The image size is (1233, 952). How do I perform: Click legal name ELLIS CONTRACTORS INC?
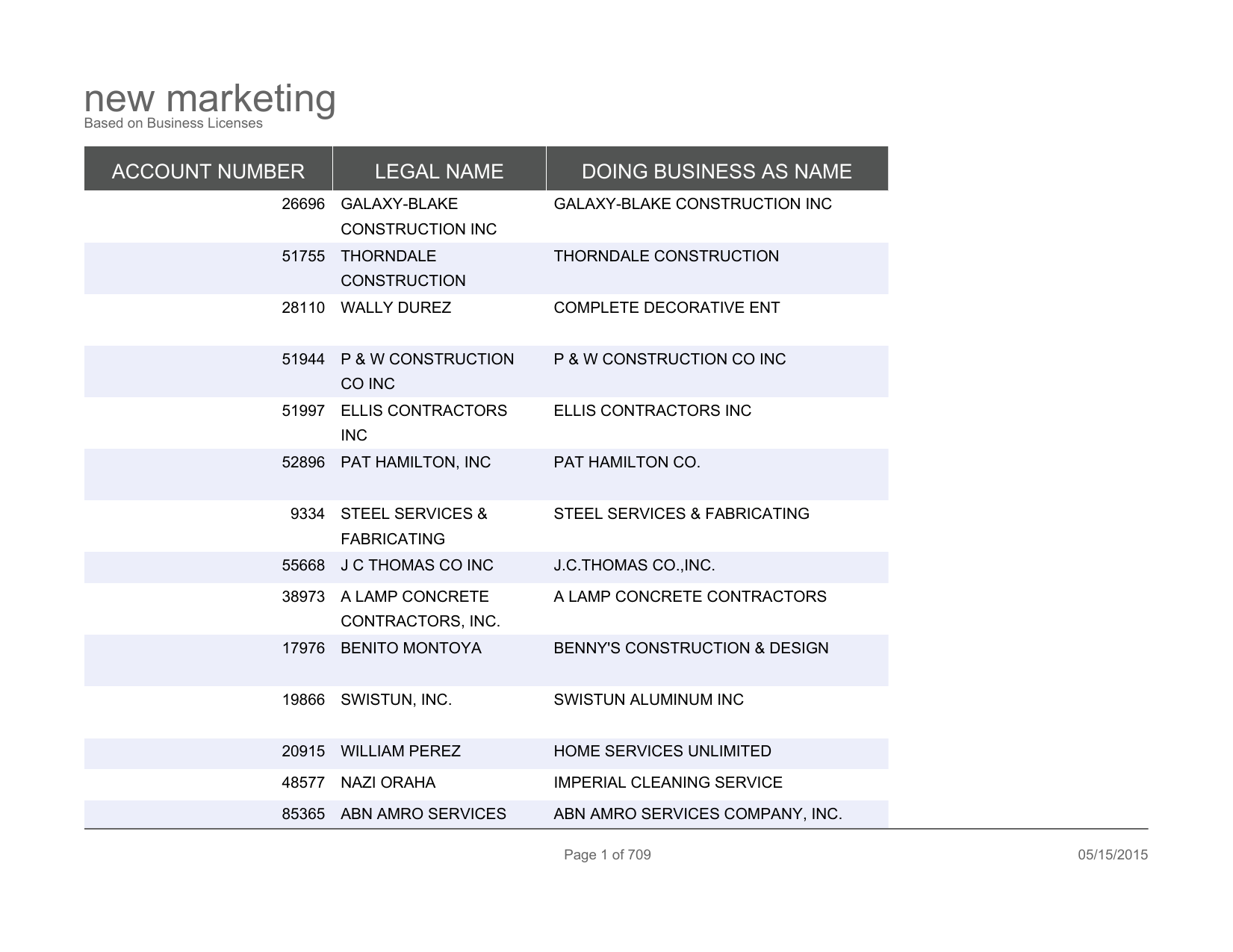423,423
